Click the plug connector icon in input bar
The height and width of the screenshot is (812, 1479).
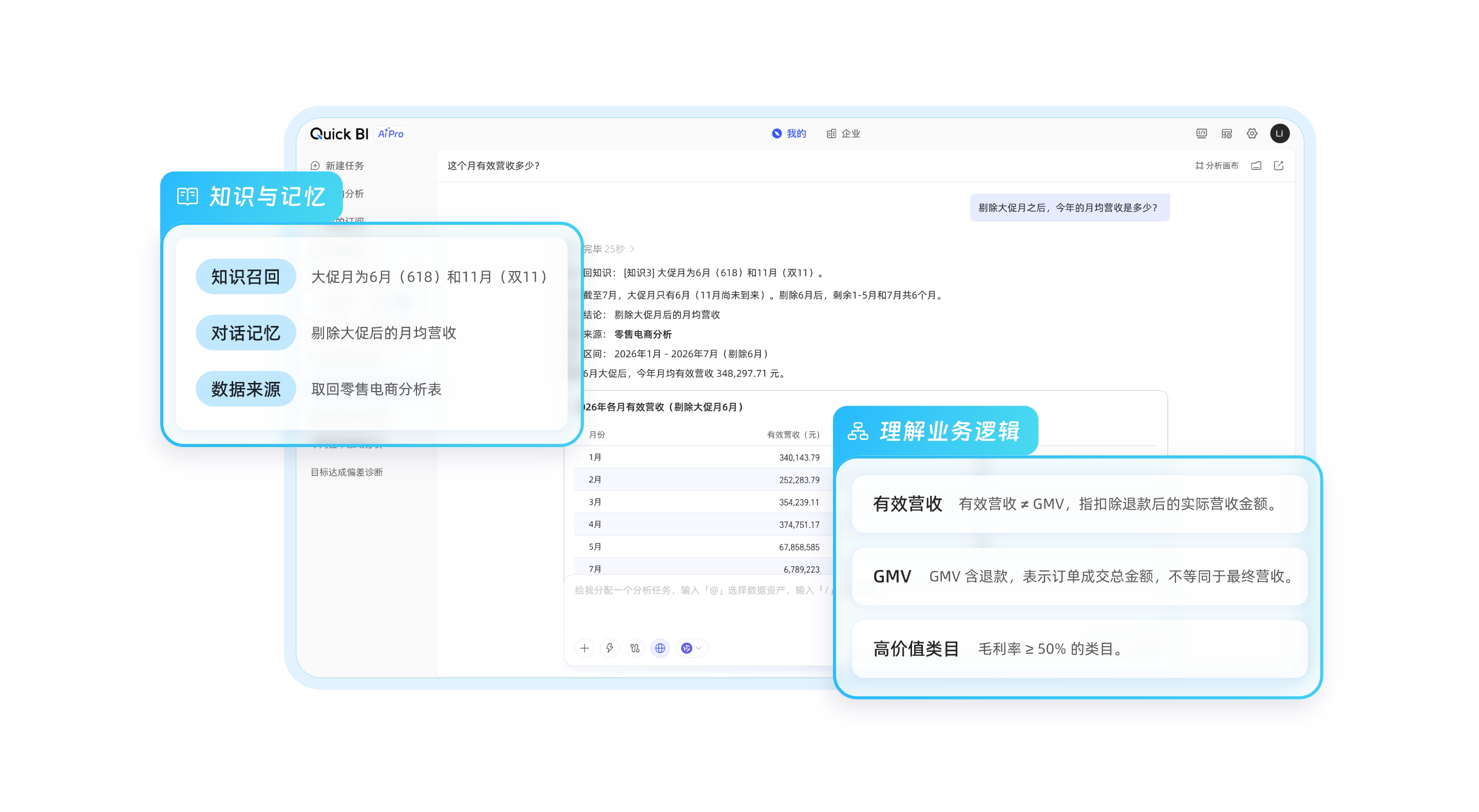point(635,648)
